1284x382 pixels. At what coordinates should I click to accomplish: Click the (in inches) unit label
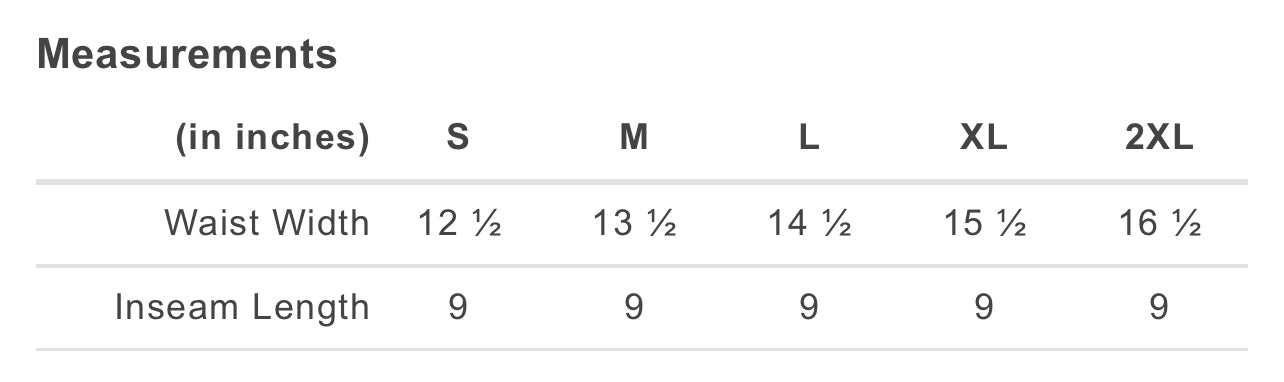(x=272, y=138)
